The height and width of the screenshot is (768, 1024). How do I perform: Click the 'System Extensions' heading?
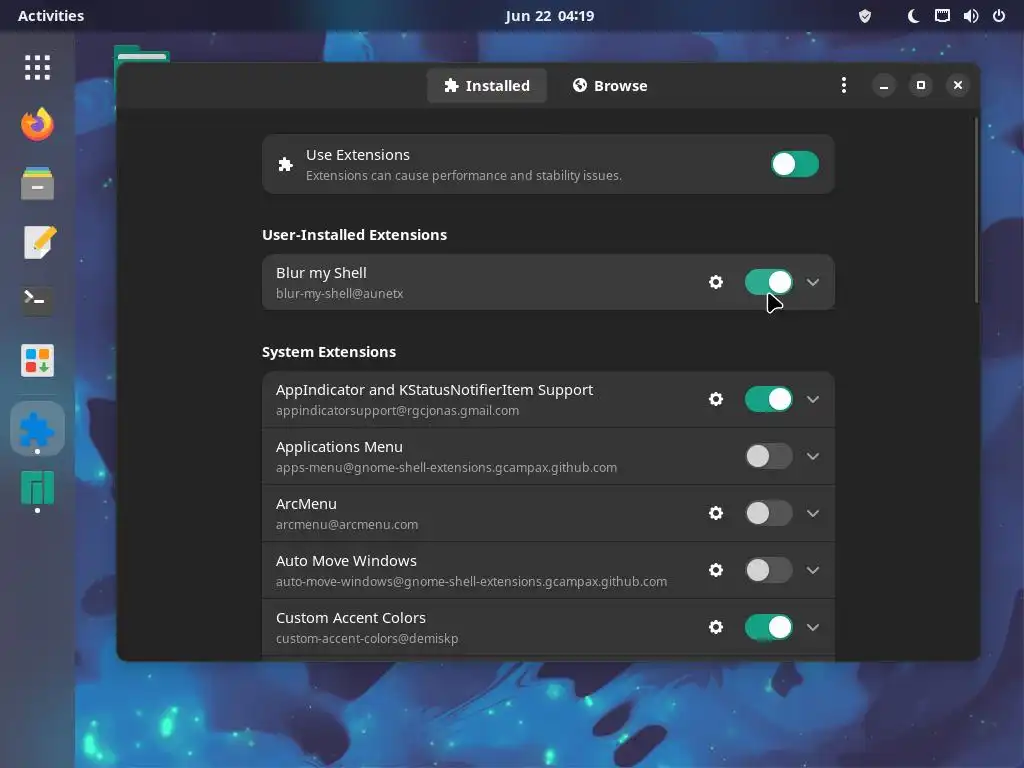(x=329, y=352)
